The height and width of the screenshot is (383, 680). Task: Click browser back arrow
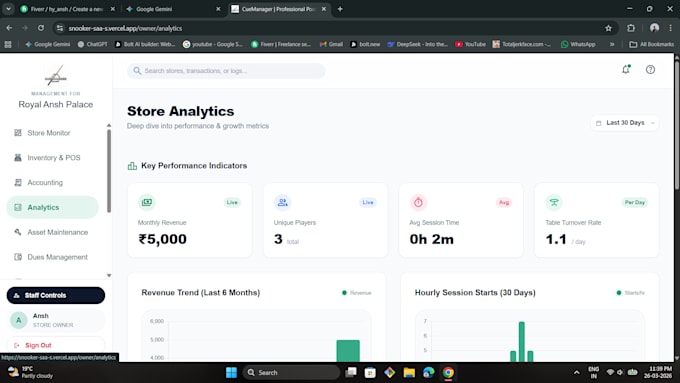tap(9, 28)
